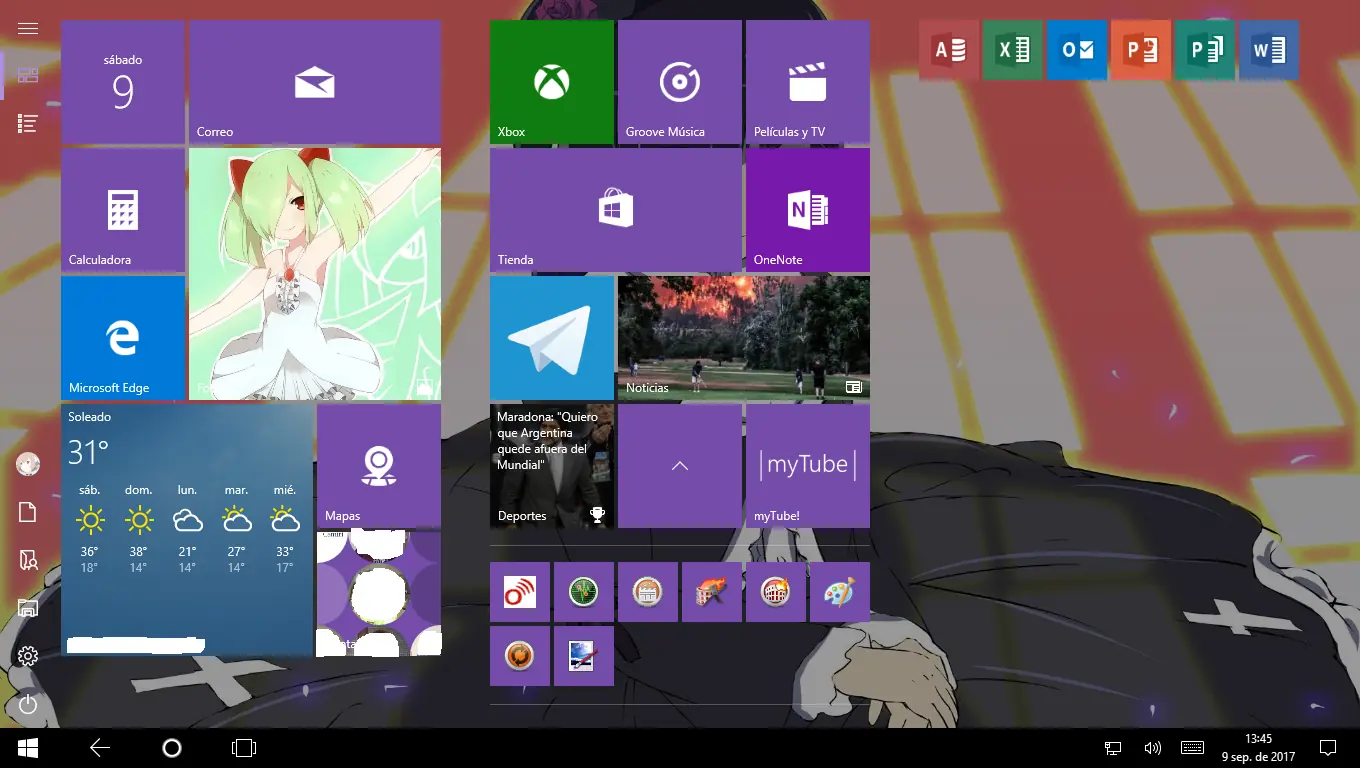Launch the Correo mail tile

tap(315, 82)
